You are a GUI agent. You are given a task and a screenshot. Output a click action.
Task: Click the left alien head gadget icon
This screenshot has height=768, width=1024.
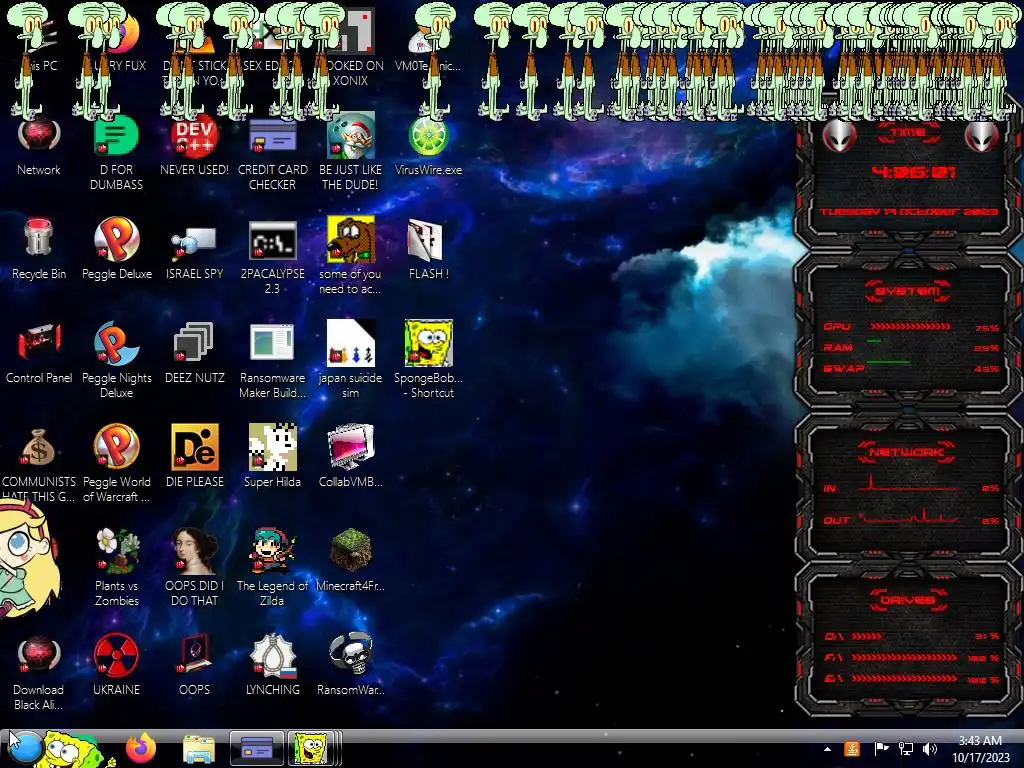click(839, 136)
